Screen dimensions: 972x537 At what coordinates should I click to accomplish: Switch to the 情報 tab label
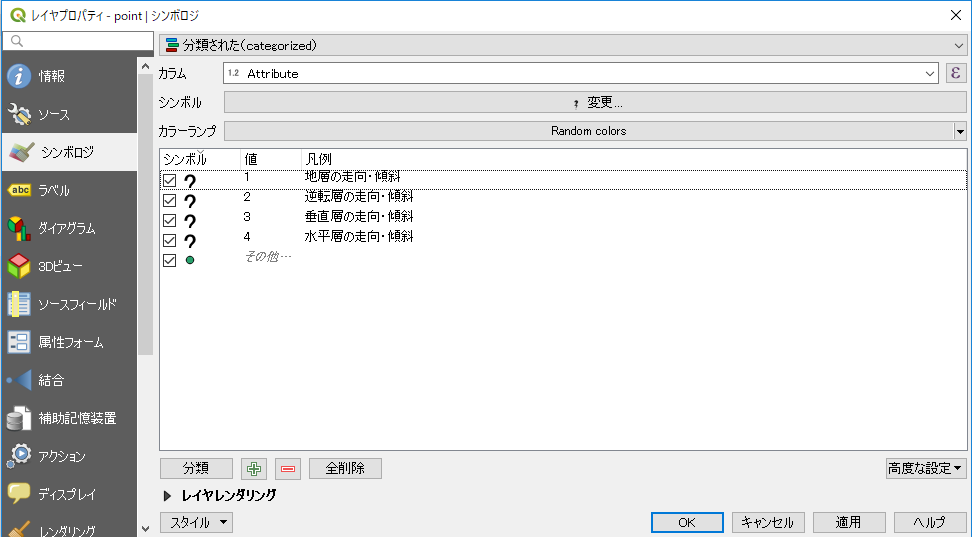[x=52, y=76]
